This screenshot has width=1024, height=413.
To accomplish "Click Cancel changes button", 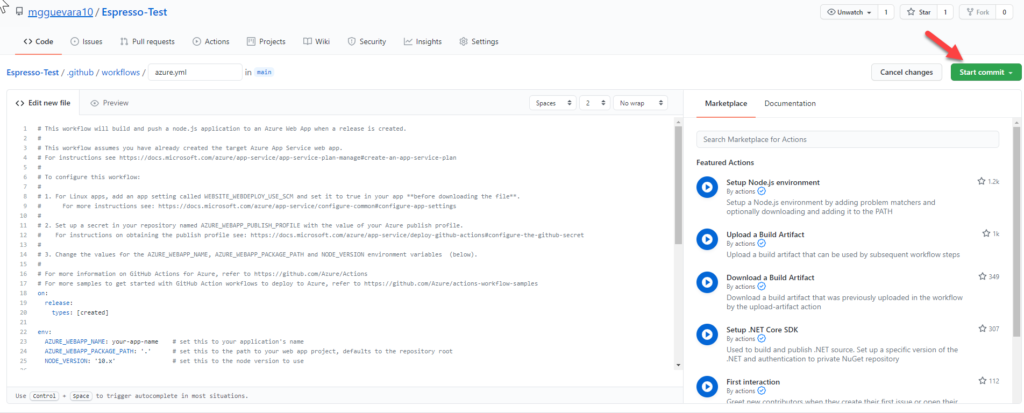I will [906, 73].
